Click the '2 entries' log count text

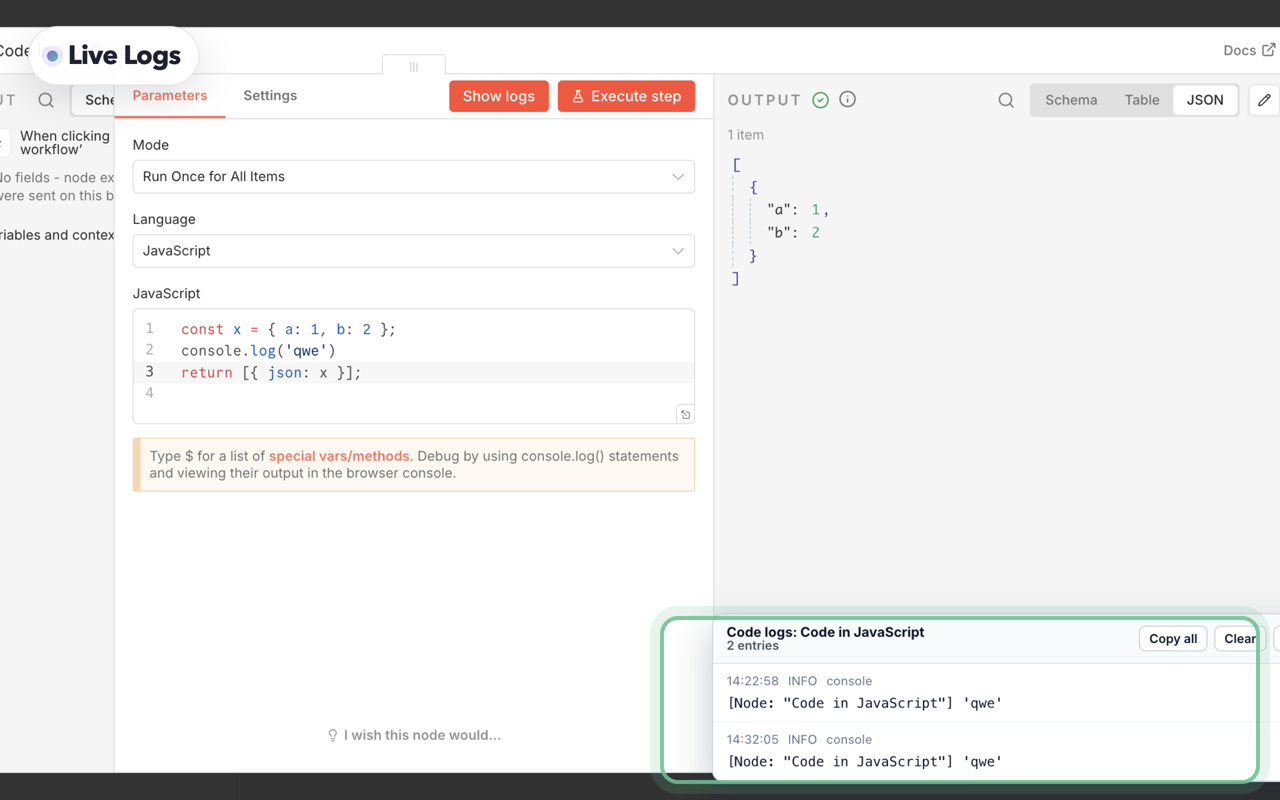(x=752, y=646)
